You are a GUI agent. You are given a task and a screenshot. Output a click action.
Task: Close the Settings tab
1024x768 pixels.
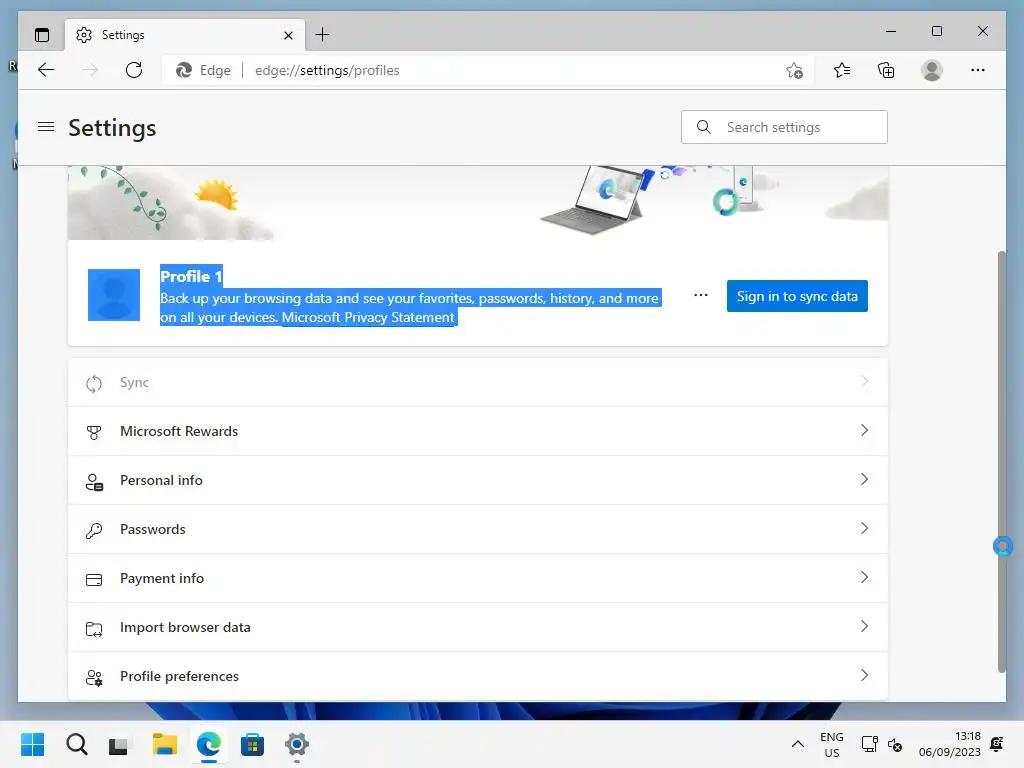(x=288, y=35)
